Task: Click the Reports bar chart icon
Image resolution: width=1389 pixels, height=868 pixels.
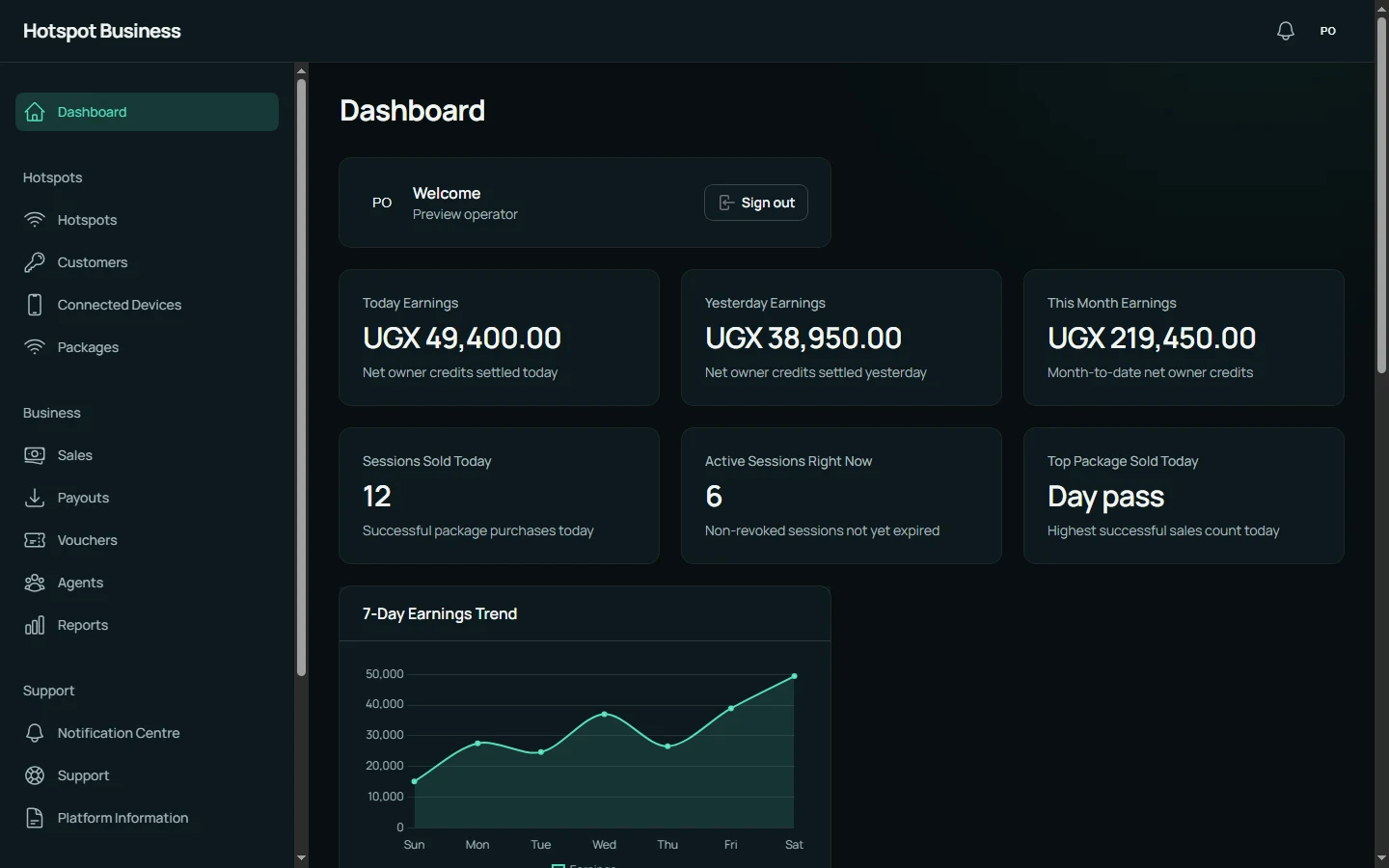Action: coord(35,625)
